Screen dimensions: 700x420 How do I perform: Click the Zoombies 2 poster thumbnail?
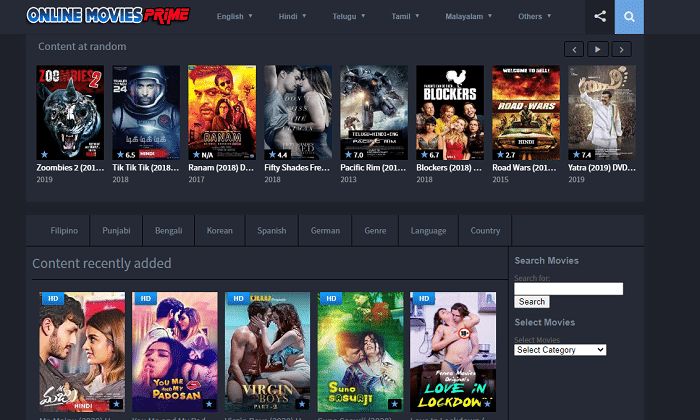70,112
